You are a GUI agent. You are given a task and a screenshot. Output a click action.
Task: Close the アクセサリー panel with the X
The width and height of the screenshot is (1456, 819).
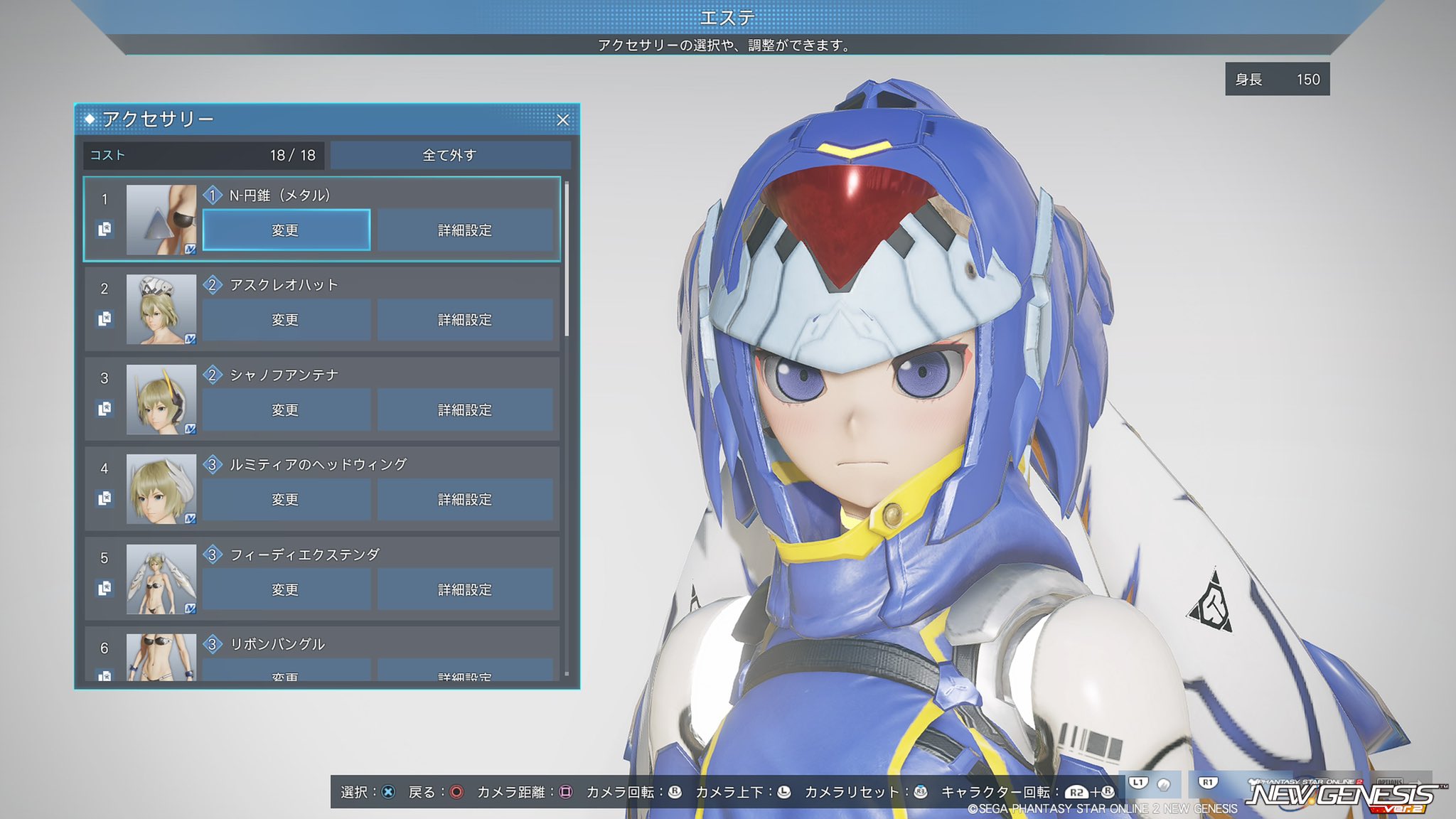[x=562, y=119]
